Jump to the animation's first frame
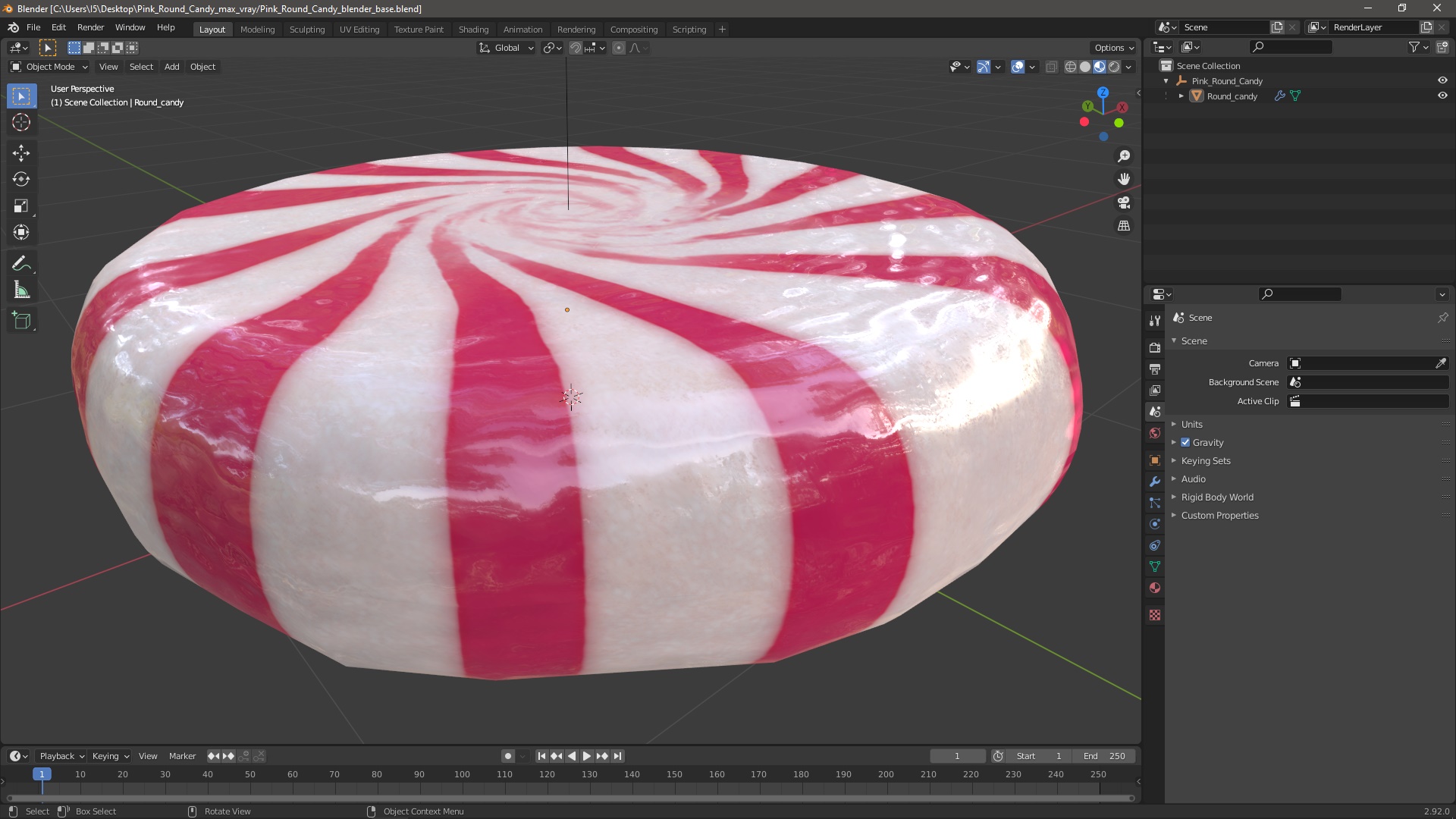 click(541, 756)
